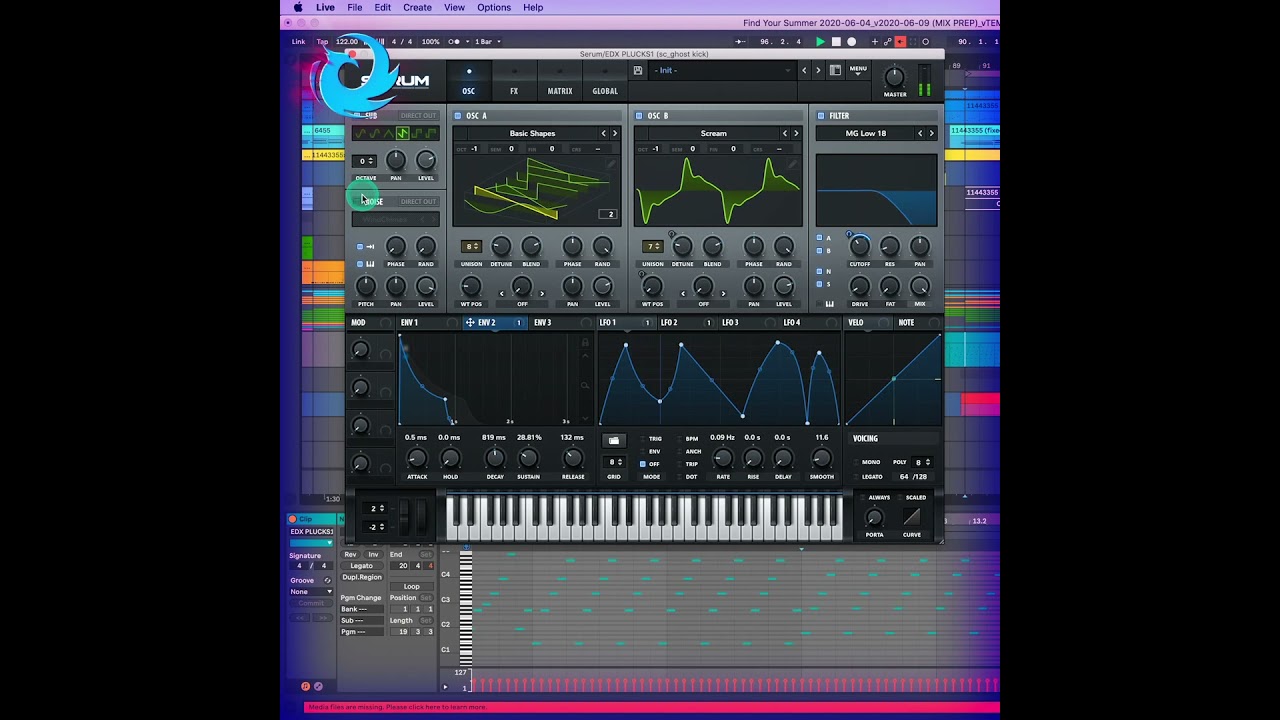Click the Link button in Live
The width and height of the screenshot is (1280, 720).
(298, 42)
